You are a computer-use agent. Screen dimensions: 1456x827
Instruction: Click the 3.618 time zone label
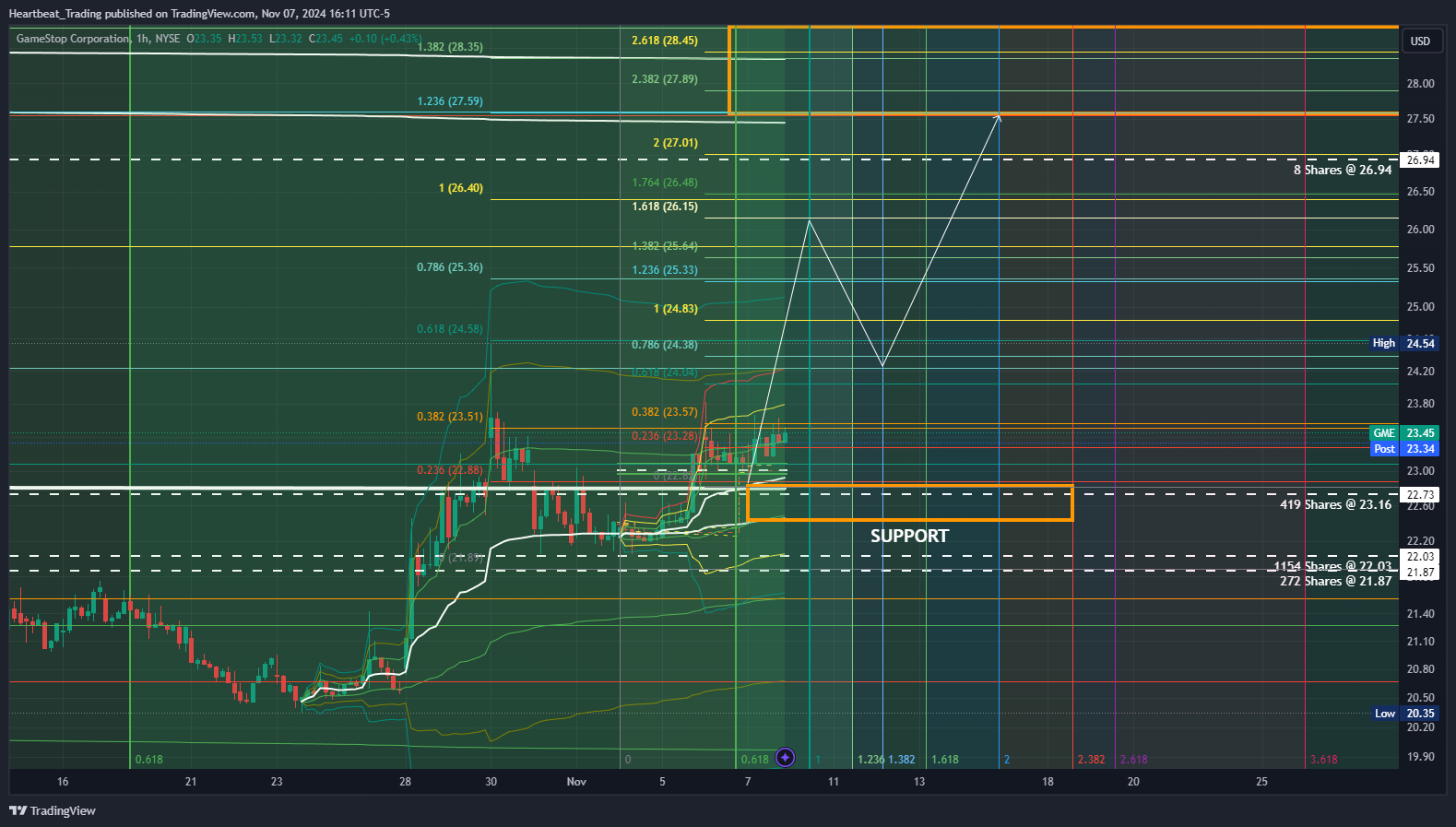tap(1323, 760)
